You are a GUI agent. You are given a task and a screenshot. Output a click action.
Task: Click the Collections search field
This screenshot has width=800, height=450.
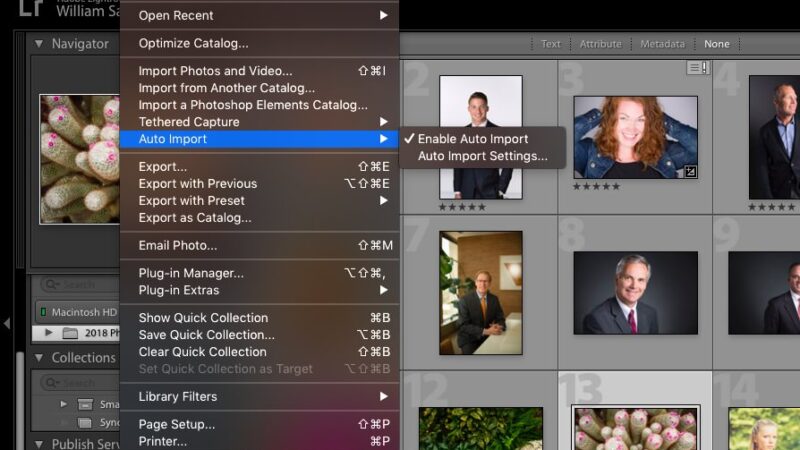[79, 382]
